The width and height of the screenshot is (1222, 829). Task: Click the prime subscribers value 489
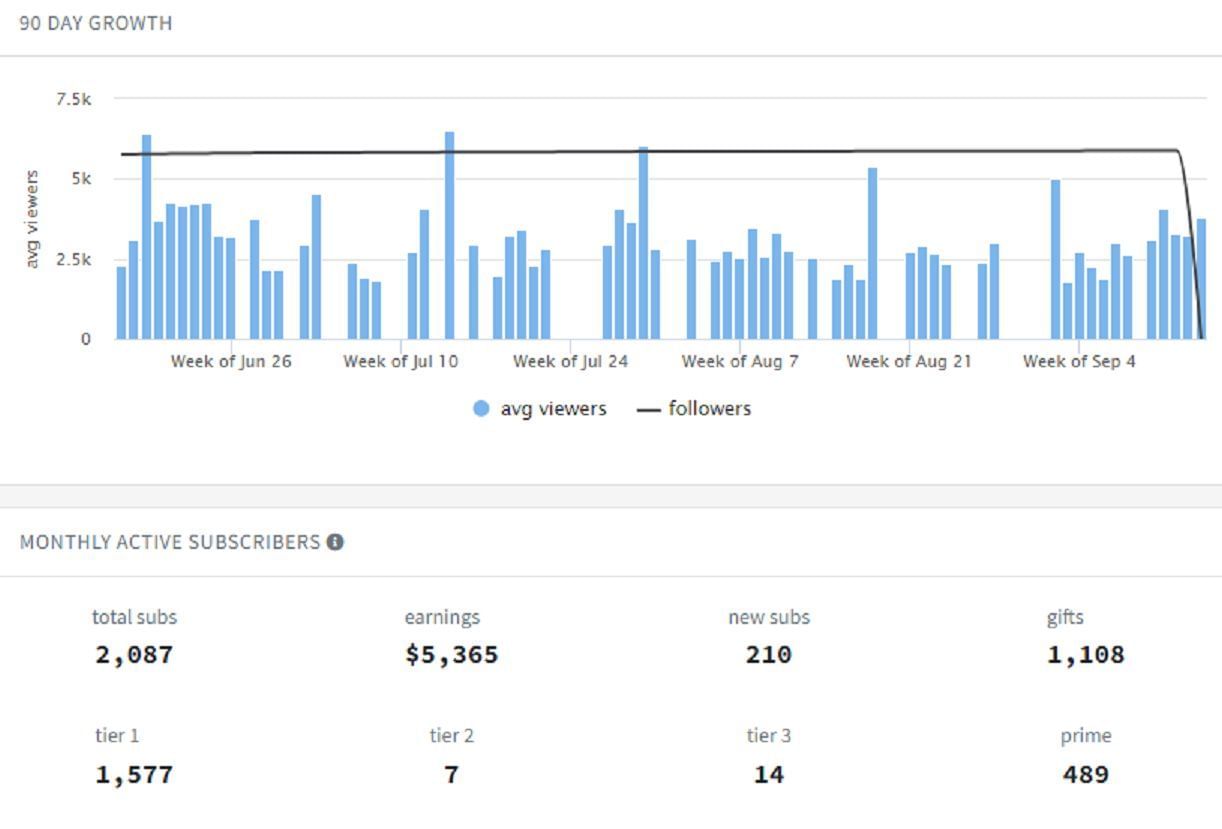pos(1085,775)
